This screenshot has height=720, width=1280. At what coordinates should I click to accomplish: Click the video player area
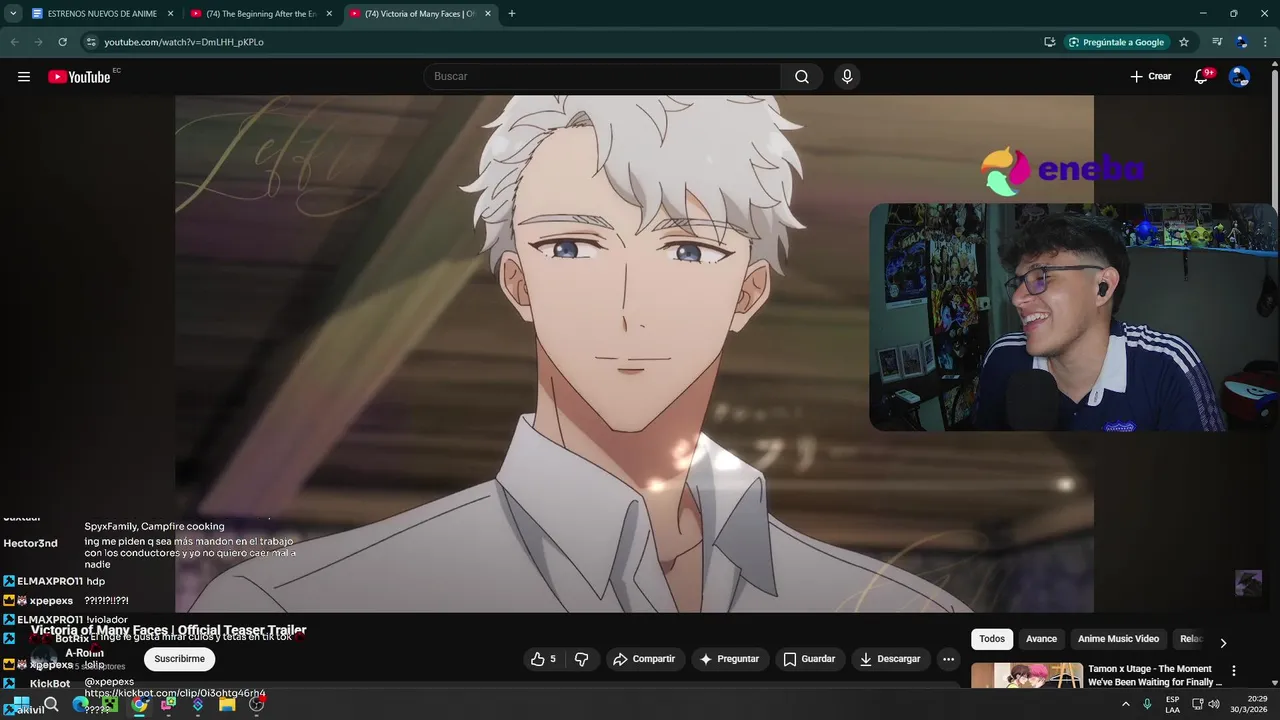point(634,354)
